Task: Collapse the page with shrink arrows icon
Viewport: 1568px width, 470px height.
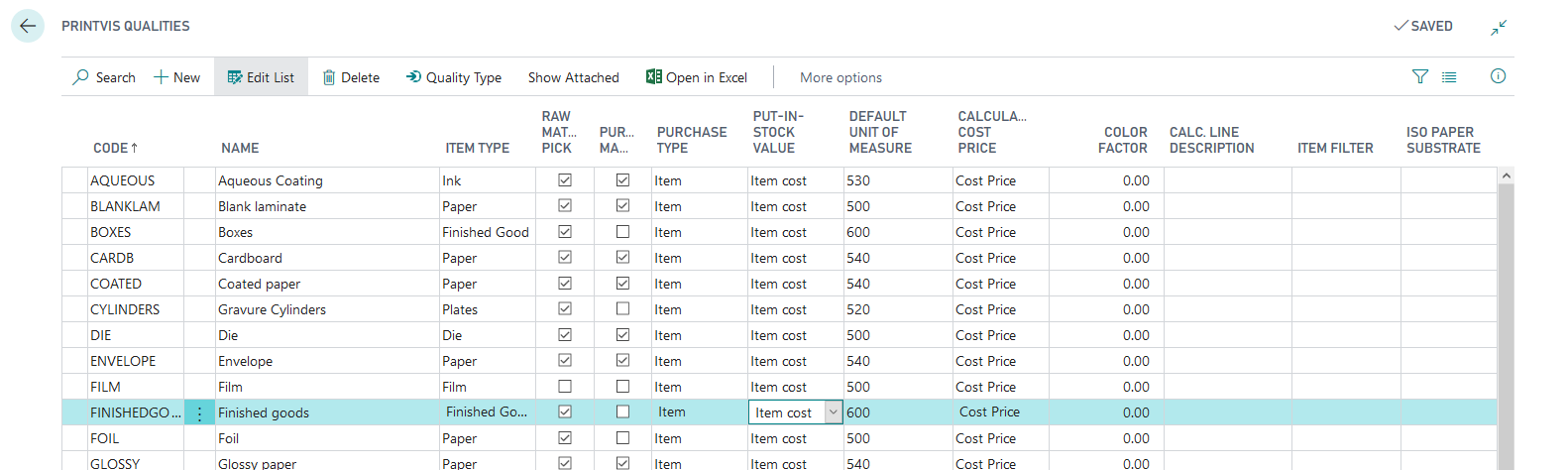Action: tap(1499, 28)
